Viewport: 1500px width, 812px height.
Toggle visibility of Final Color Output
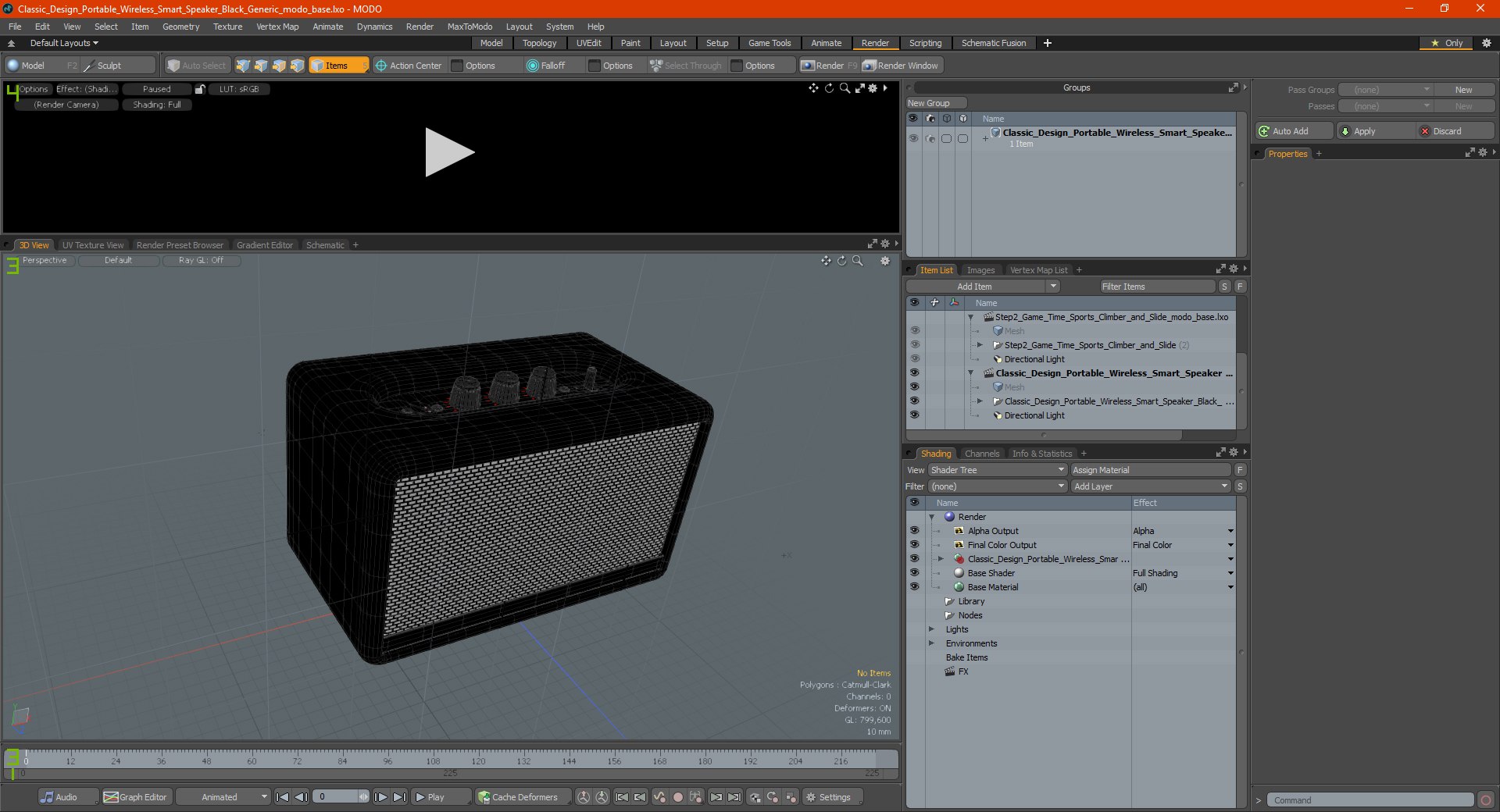pyautogui.click(x=914, y=545)
